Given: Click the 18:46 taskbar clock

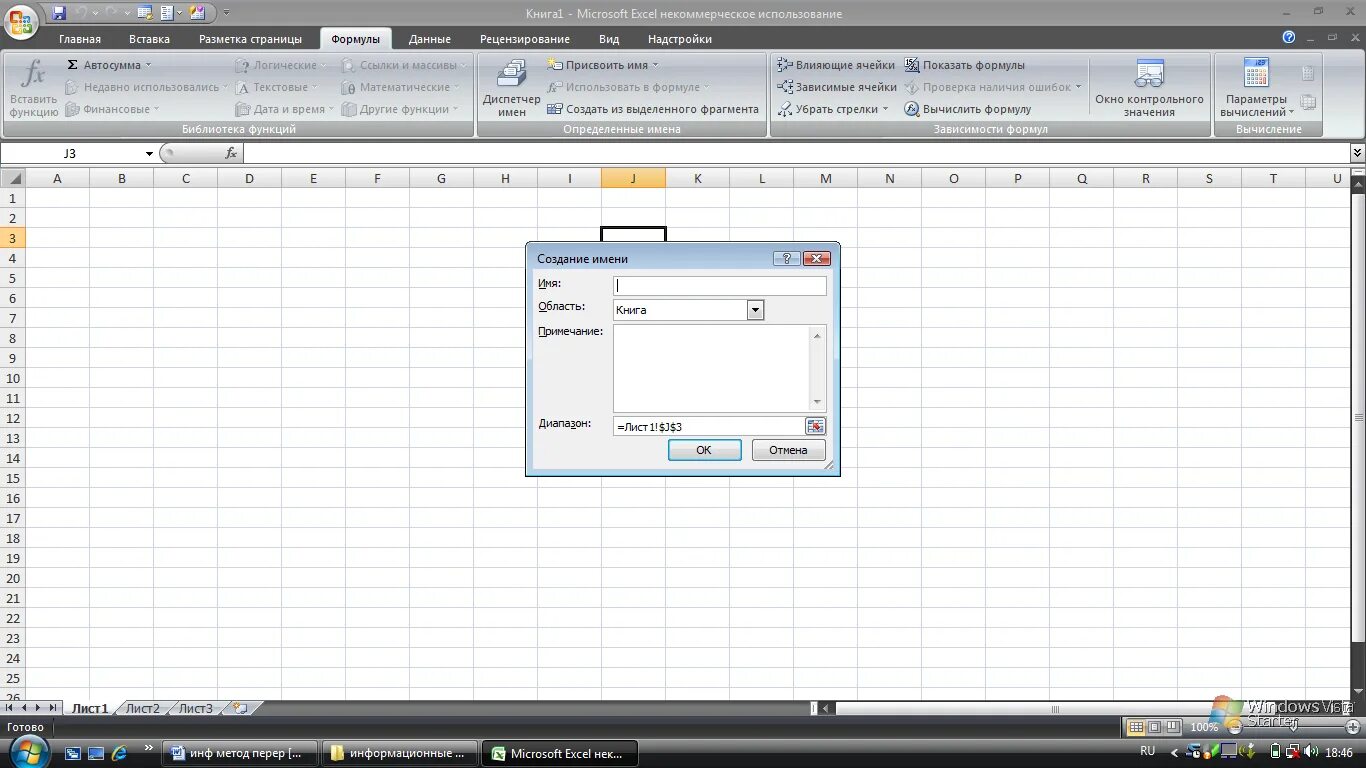Looking at the screenshot, I should point(1338,751).
